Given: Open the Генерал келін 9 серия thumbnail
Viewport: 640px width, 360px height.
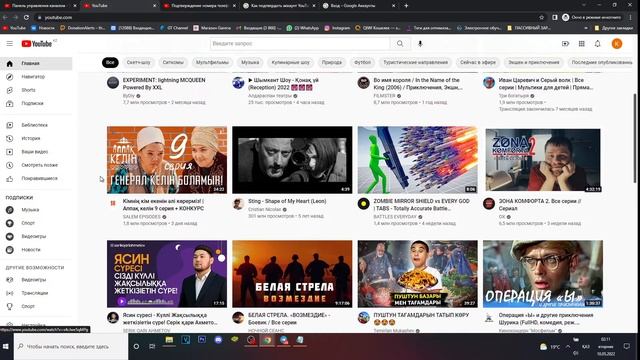Looking at the screenshot, I should coord(167,160).
